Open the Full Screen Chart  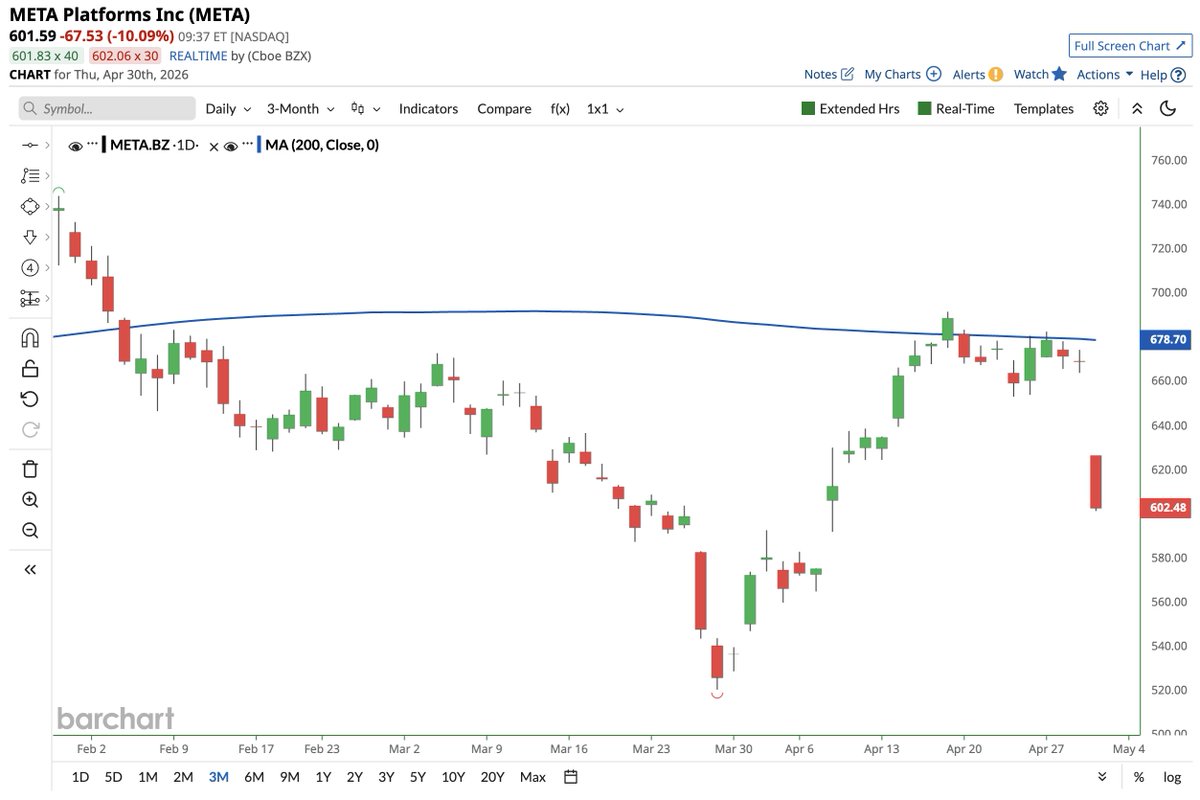1129,46
